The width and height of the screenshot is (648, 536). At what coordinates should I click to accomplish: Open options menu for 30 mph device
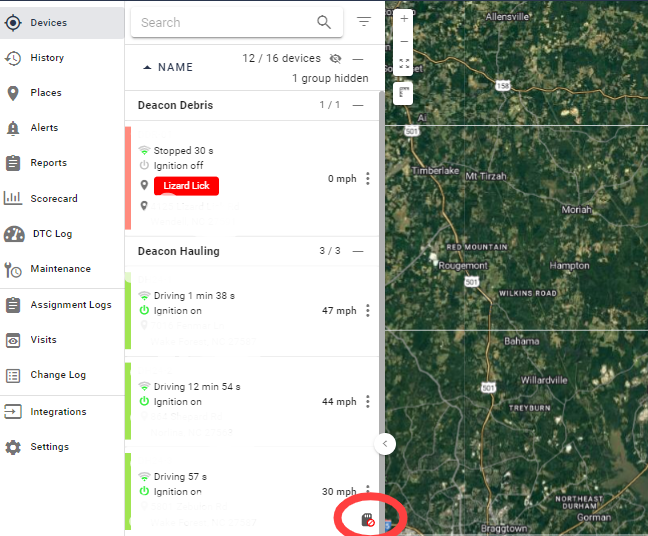pyautogui.click(x=368, y=490)
